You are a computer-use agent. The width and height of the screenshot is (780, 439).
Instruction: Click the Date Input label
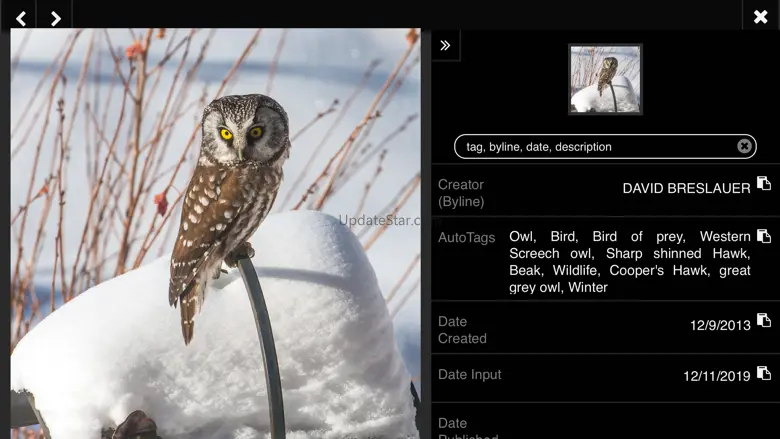click(470, 374)
